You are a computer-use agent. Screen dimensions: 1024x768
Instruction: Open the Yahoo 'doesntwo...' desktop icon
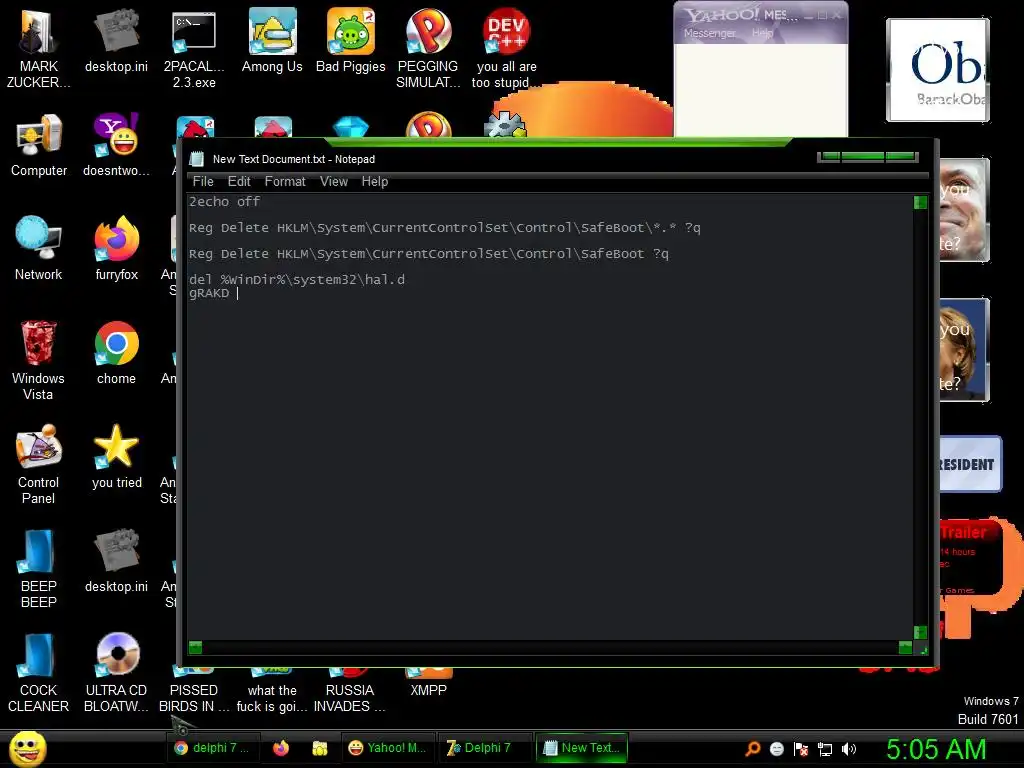(x=116, y=145)
